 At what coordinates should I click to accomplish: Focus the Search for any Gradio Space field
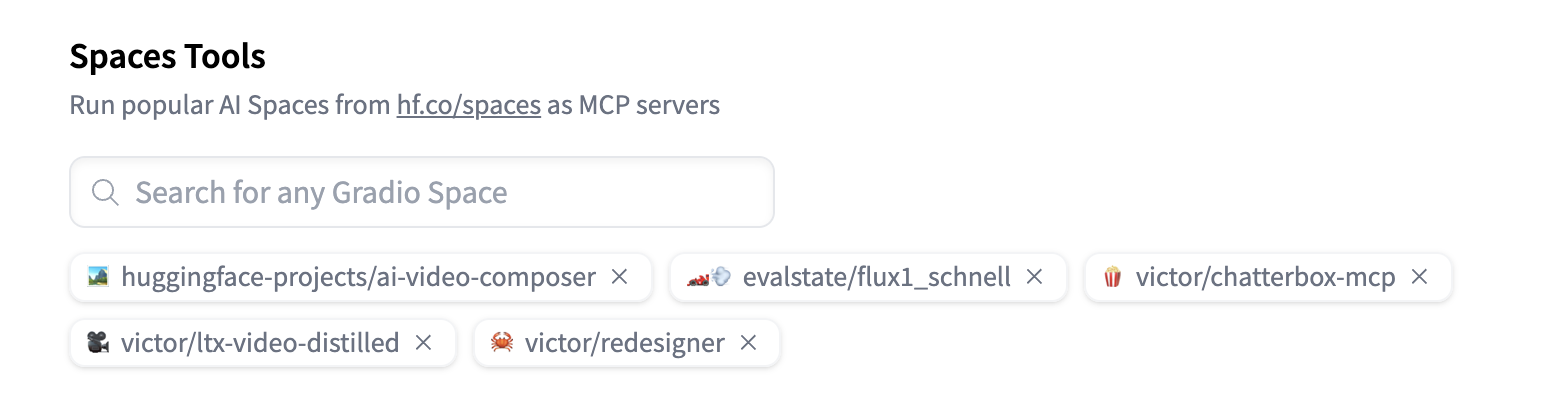point(440,192)
